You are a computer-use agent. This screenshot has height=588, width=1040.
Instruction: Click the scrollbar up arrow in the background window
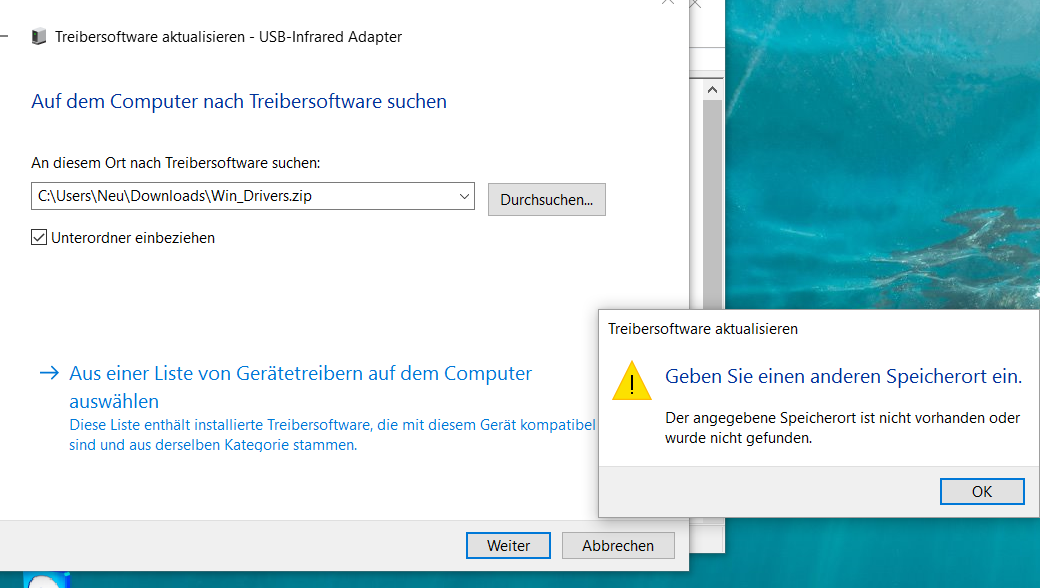click(712, 90)
